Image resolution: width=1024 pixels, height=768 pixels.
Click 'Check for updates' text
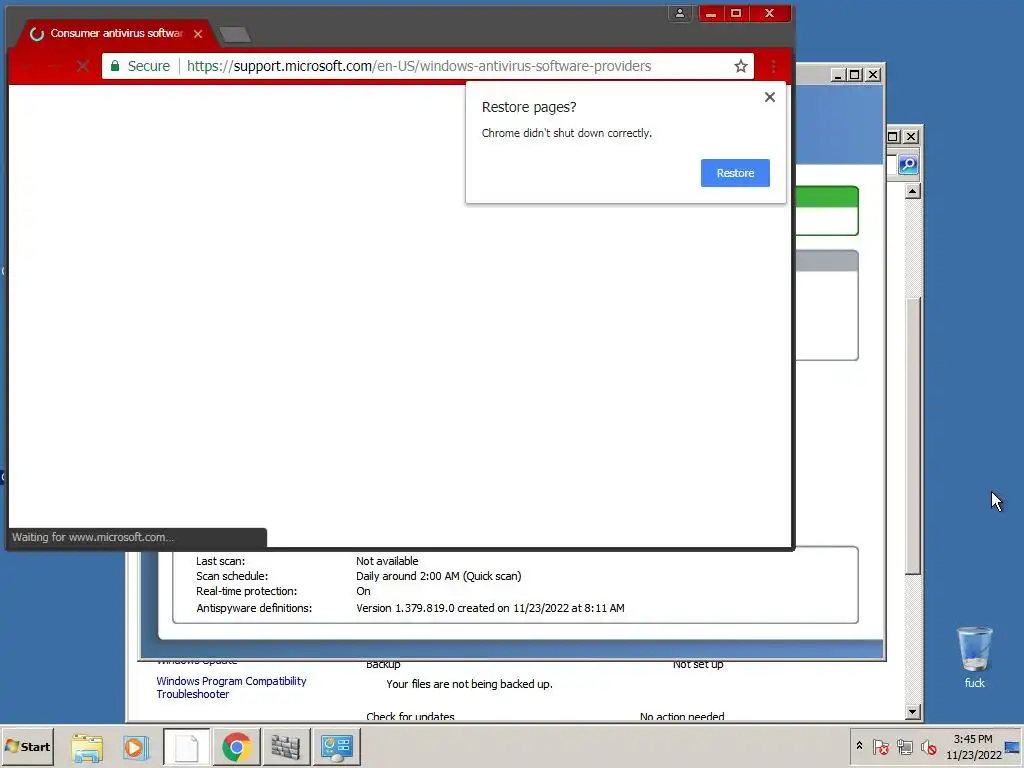(x=410, y=716)
